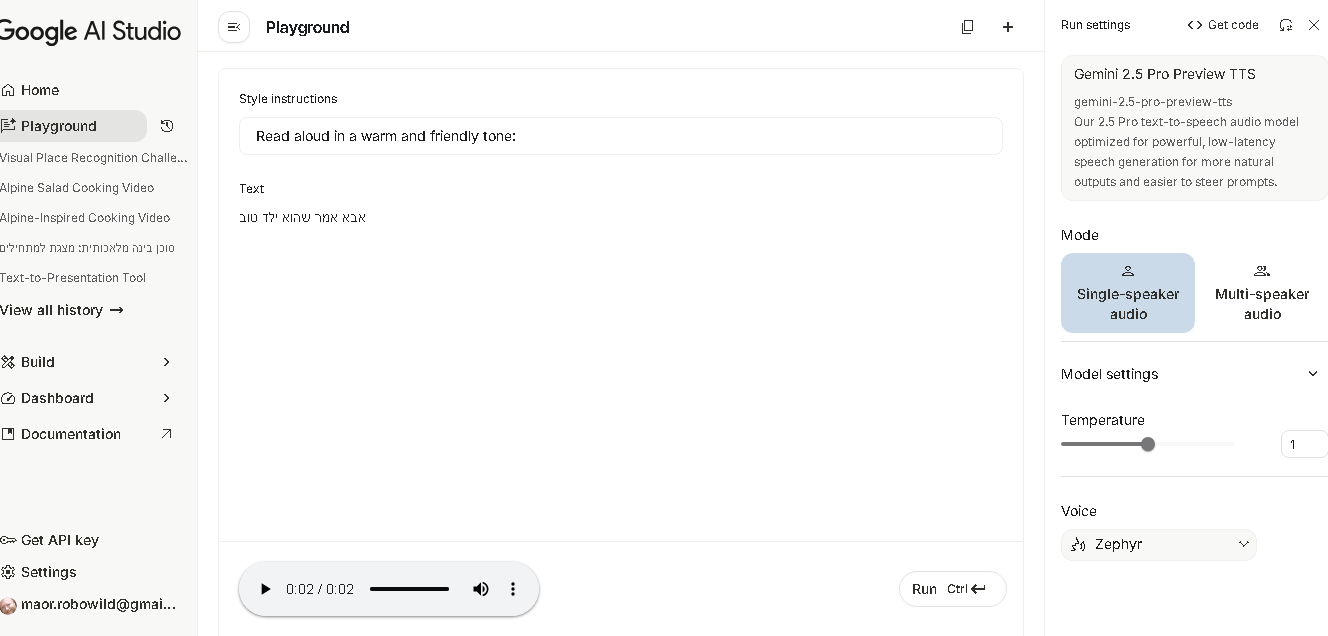Start a new prompt with plus icon
Screen dimensions: 1328x636
point(1008,27)
